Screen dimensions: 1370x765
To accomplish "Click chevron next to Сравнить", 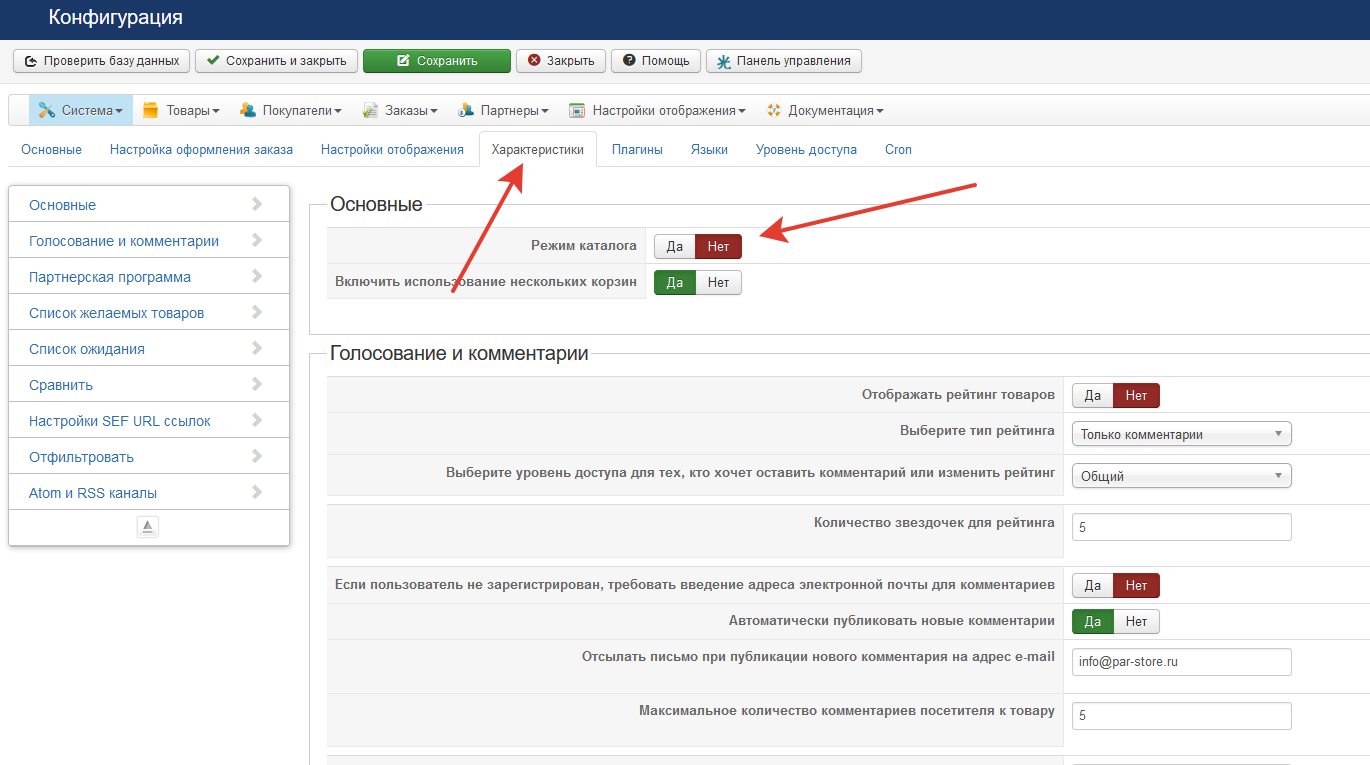I will 257,384.
